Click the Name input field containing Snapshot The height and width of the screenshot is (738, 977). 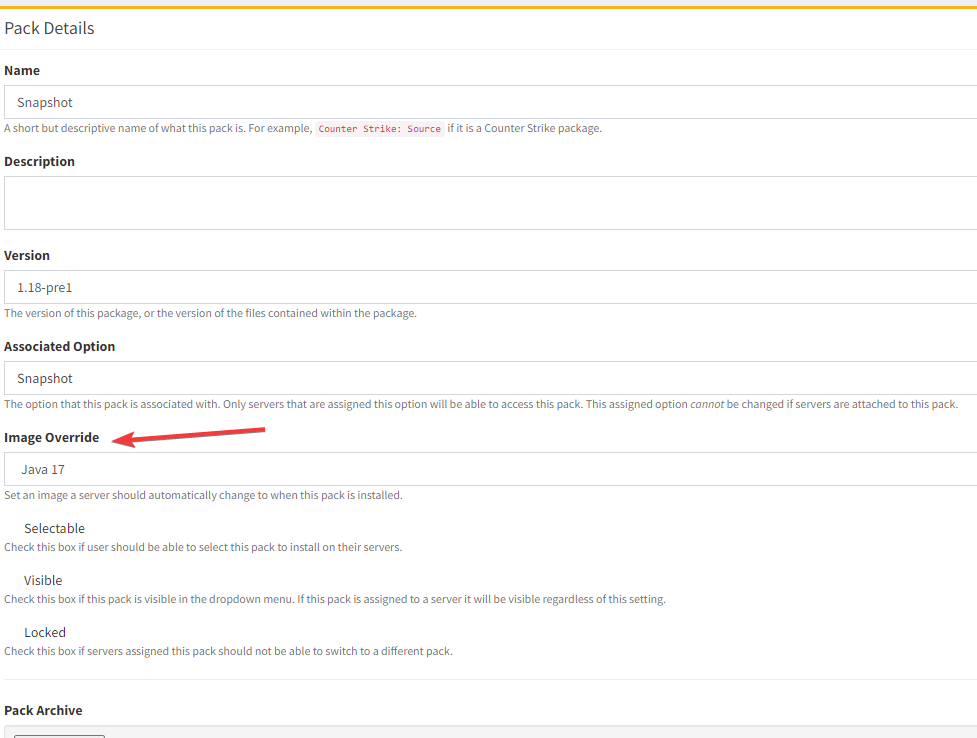tap(490, 102)
